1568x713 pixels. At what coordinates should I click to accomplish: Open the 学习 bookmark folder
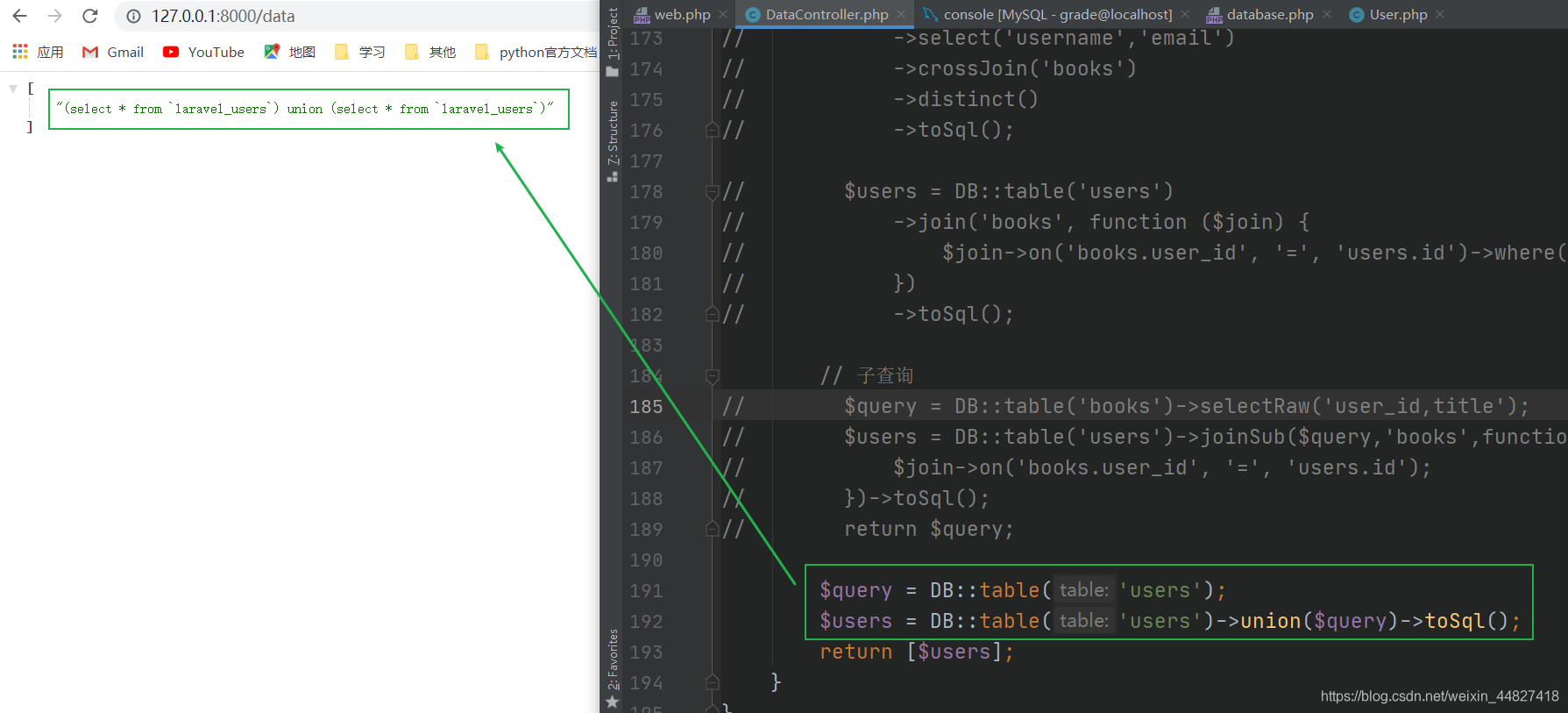click(x=360, y=52)
